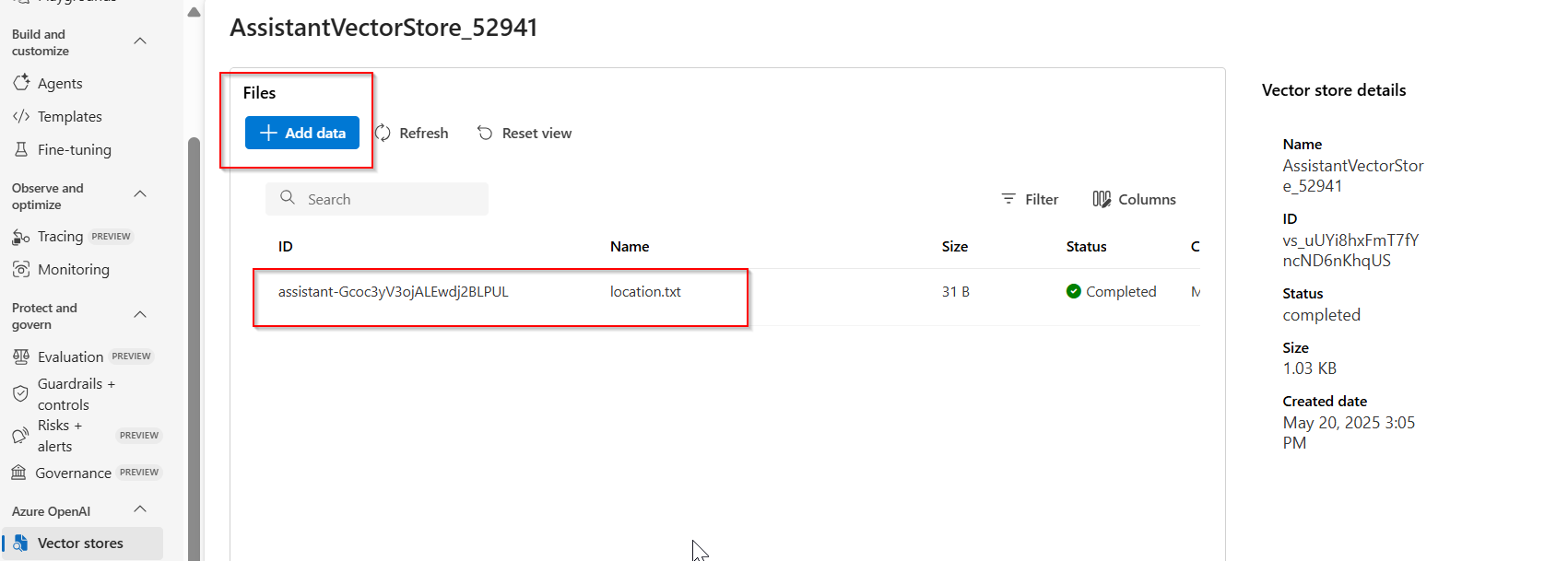Click the Tracing icon in sidebar

[x=21, y=237]
